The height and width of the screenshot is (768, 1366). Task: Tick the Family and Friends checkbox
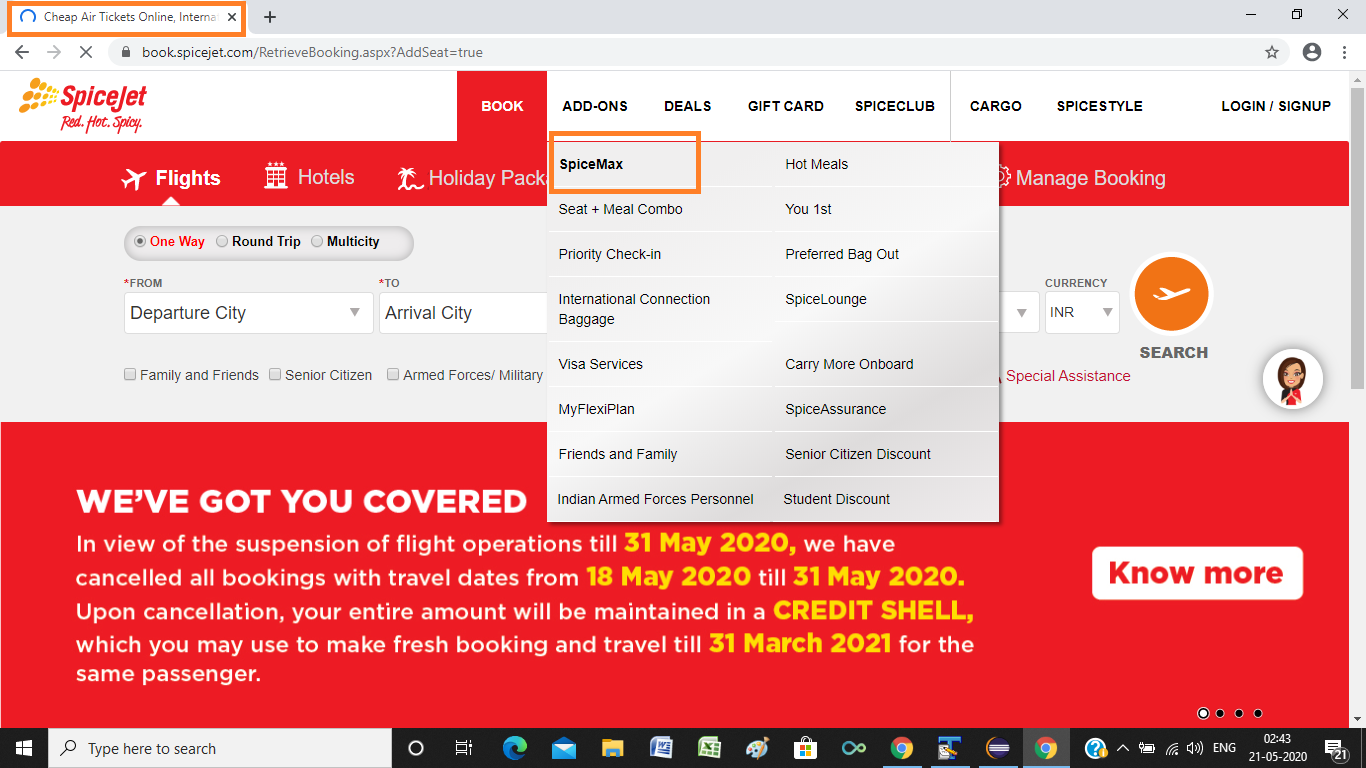click(x=130, y=375)
